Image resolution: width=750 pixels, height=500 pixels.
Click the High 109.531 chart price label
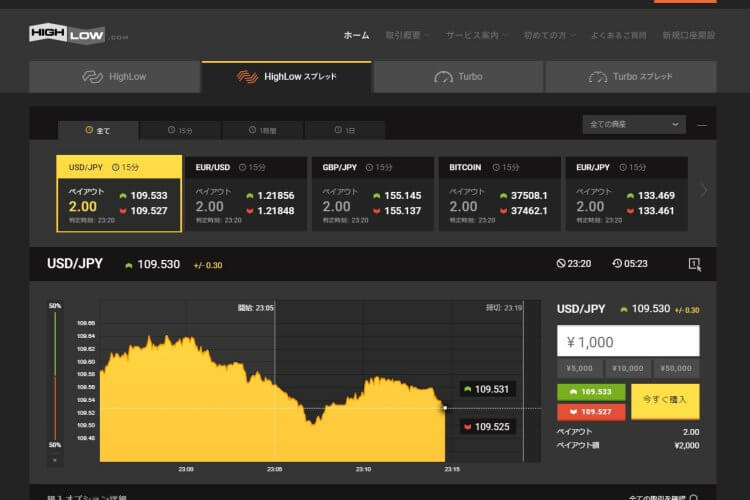[x=487, y=389]
